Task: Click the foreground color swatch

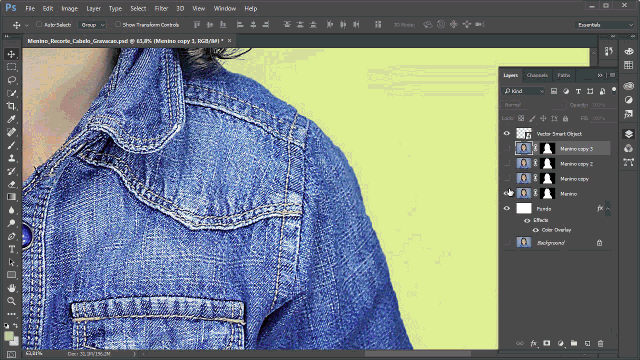Action: (9, 336)
